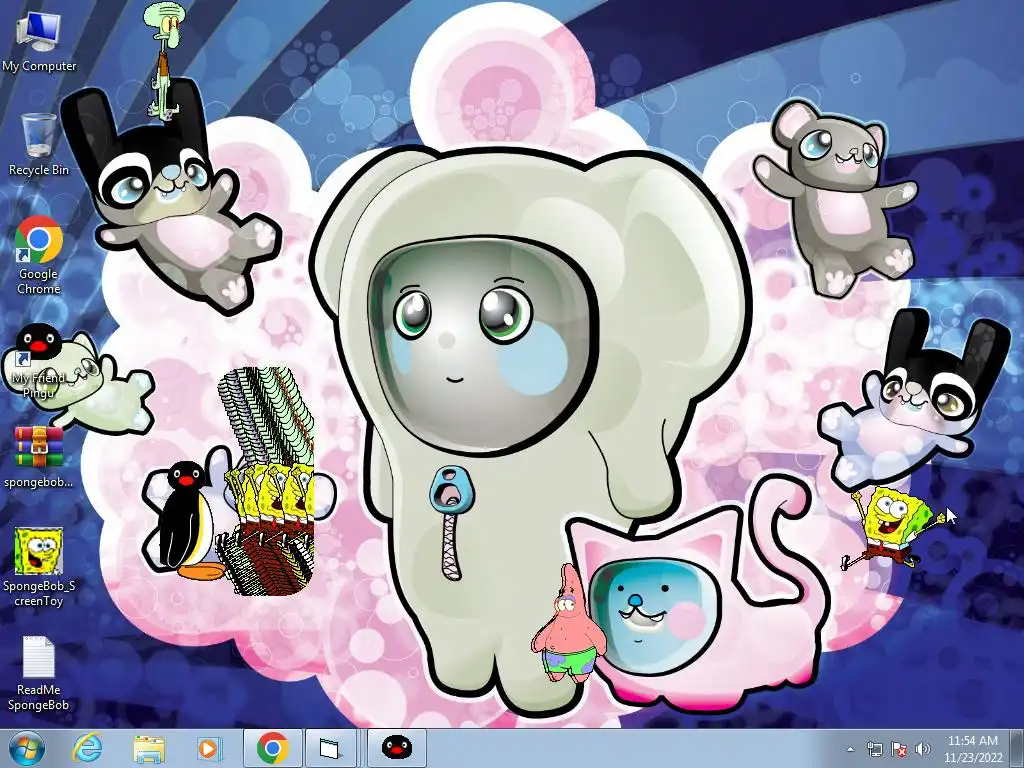Select the Google Chrome desktop shortcut
This screenshot has height=768, width=1024.
click(x=39, y=255)
